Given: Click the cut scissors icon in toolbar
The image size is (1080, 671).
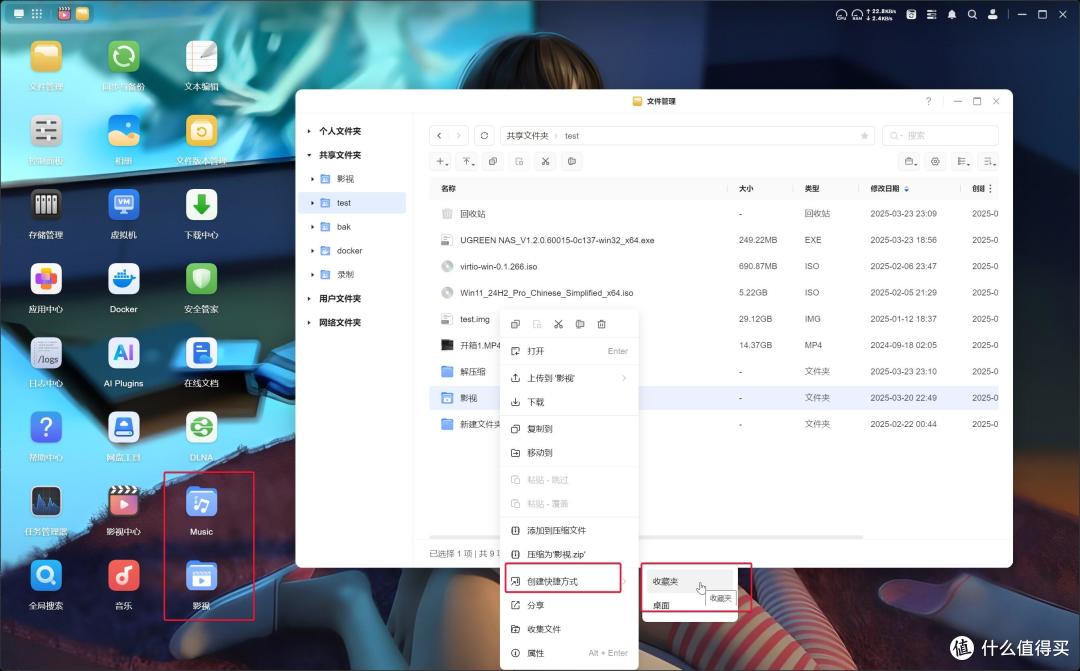Looking at the screenshot, I should (x=546, y=161).
